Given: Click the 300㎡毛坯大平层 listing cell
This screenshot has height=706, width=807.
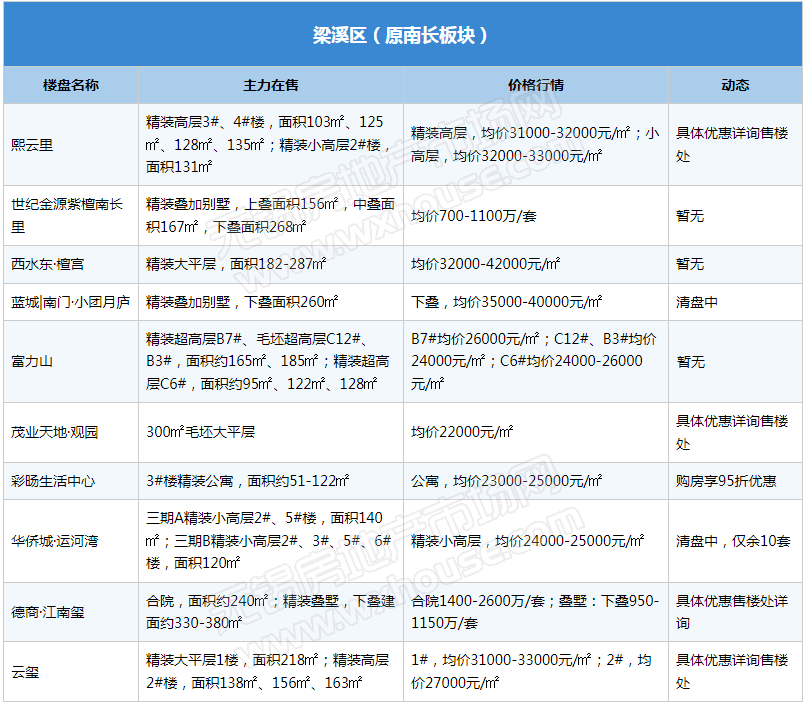Looking at the screenshot, I should pos(200,432).
